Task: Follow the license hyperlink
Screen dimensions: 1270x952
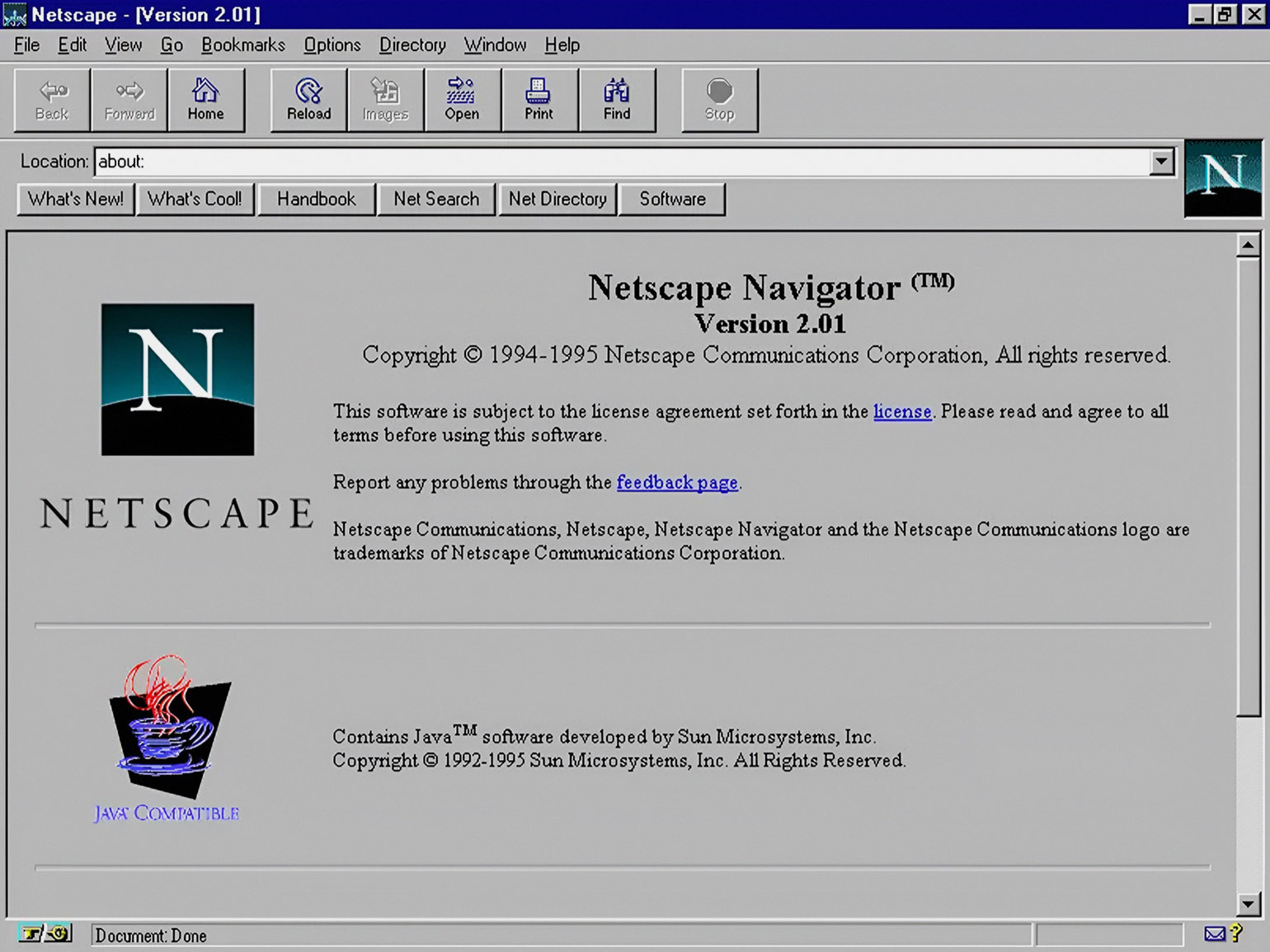Action: 902,411
